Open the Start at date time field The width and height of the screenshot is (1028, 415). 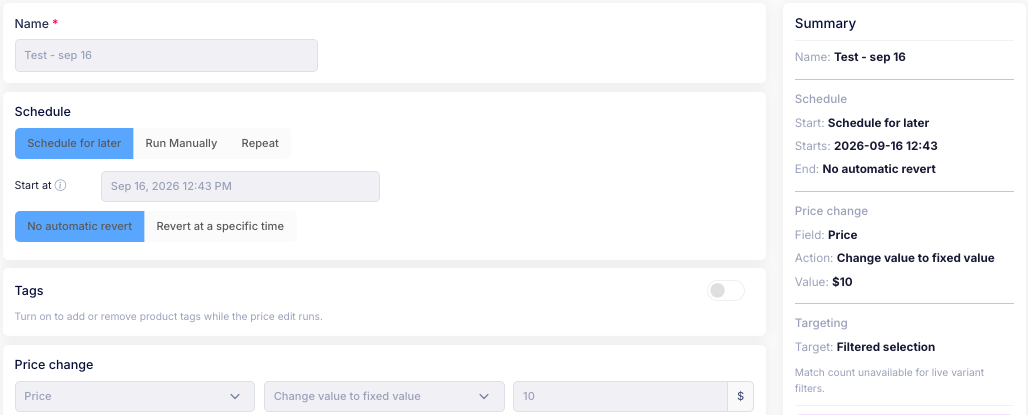tap(240, 186)
